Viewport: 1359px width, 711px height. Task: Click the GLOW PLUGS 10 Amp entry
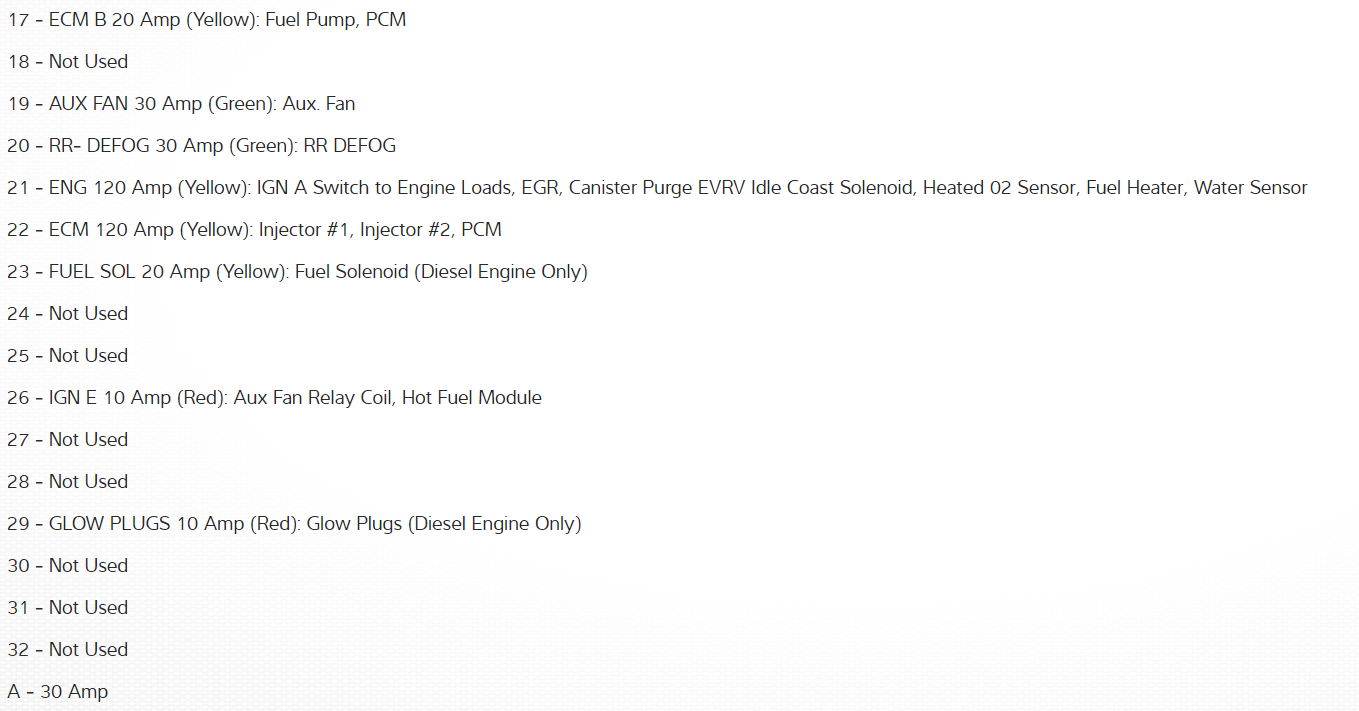click(x=294, y=523)
